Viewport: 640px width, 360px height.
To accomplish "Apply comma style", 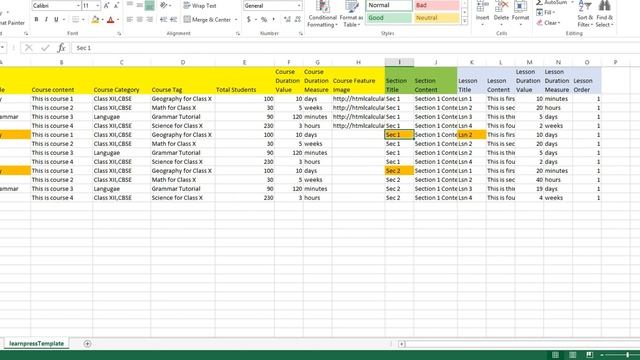I will 273,20.
